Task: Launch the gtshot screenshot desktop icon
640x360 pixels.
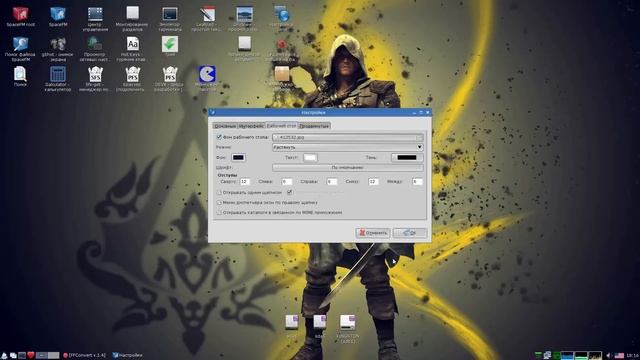Action: 58,44
